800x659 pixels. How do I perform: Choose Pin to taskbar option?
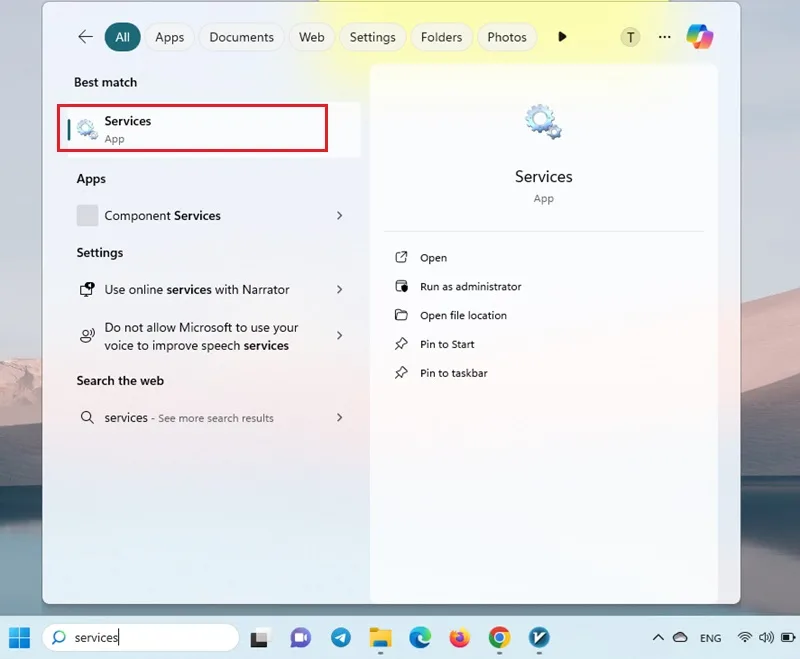point(454,373)
